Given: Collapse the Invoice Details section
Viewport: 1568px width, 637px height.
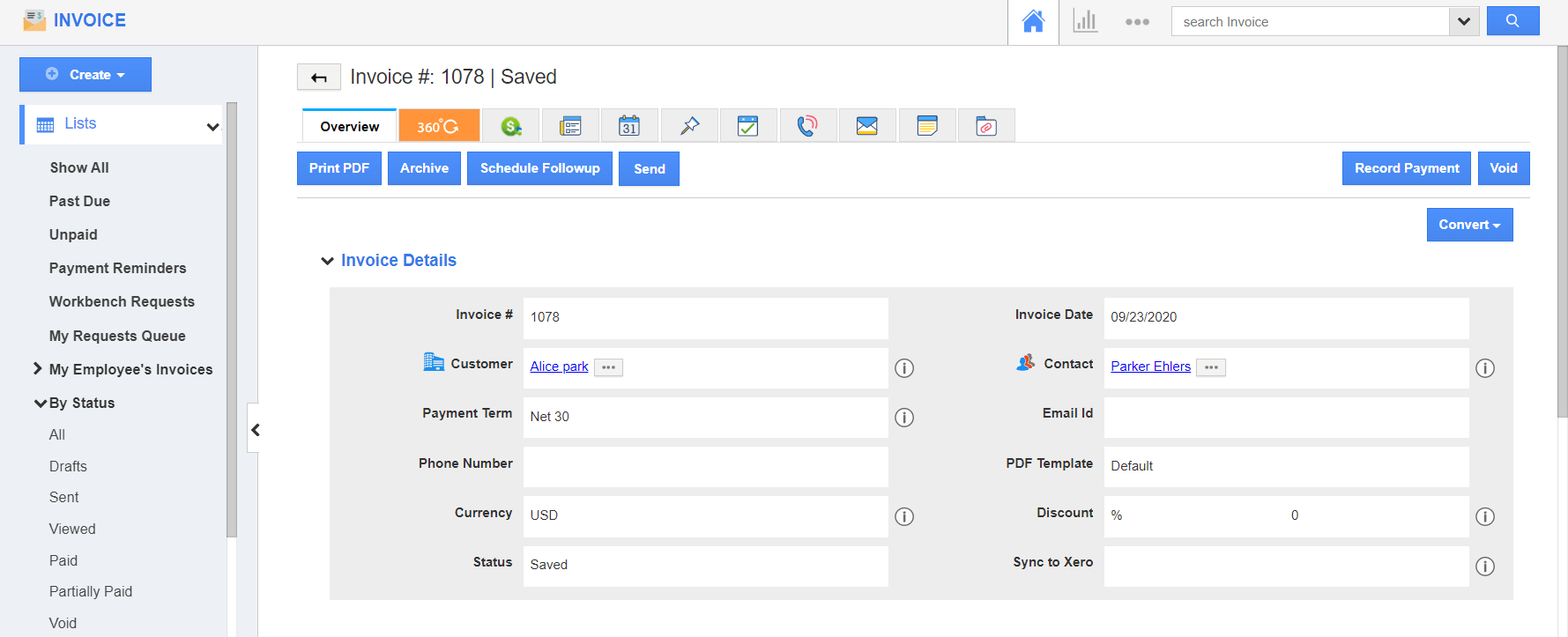Looking at the screenshot, I should [328, 261].
